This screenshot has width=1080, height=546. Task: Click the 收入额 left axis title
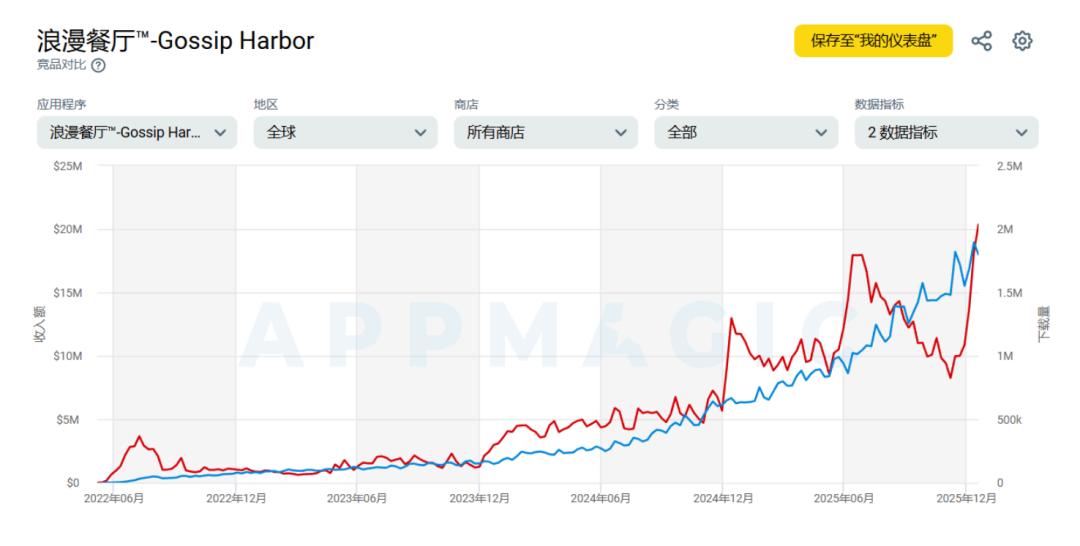pos(41,324)
